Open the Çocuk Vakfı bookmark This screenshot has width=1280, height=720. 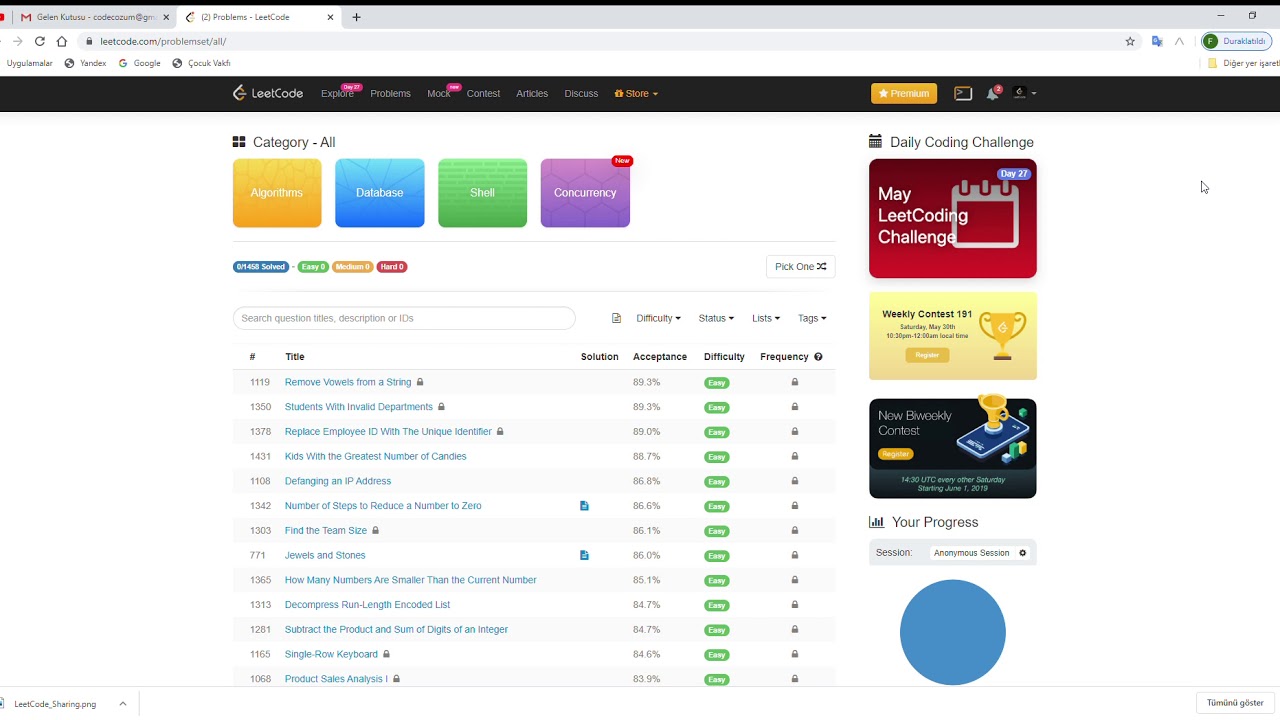click(201, 63)
